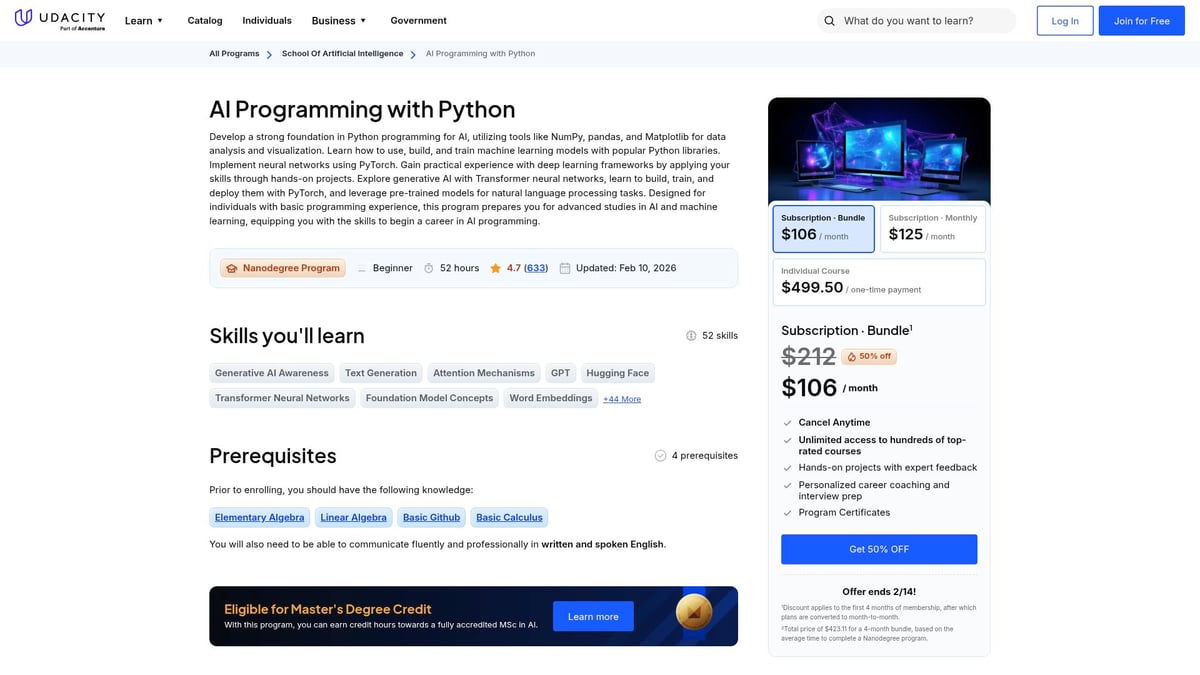The height and width of the screenshot is (675, 1200).
Task: Click the checkmark icon beside 4 prerequisites
Action: click(660, 456)
